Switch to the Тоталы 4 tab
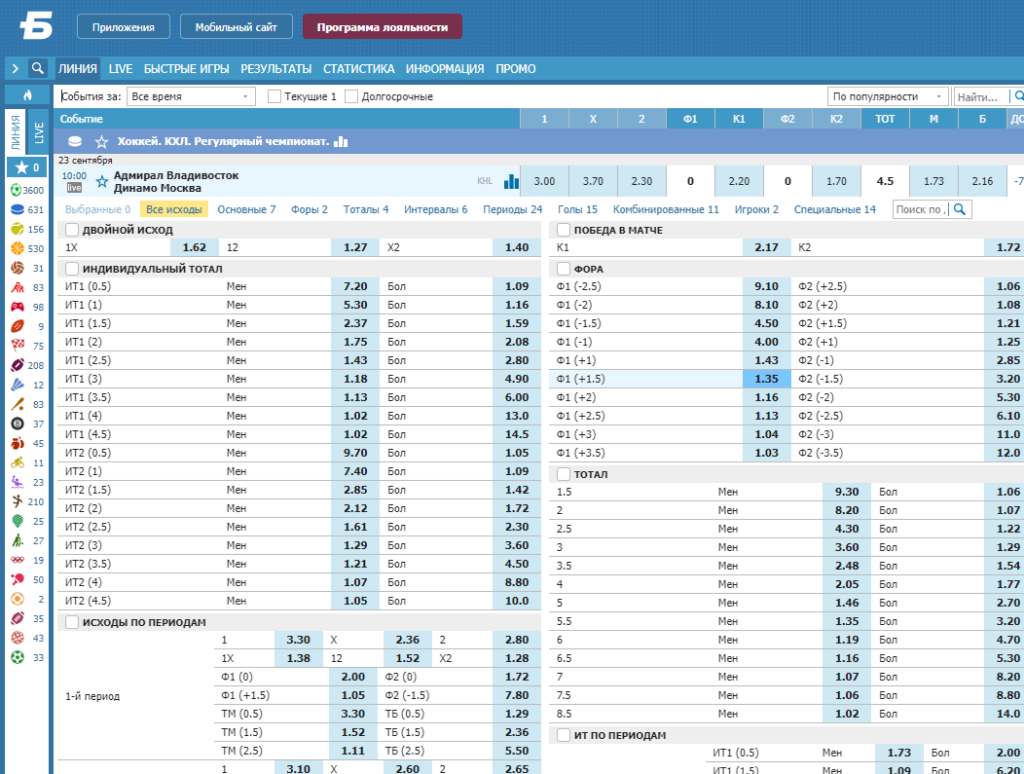The image size is (1024, 774). coord(366,209)
